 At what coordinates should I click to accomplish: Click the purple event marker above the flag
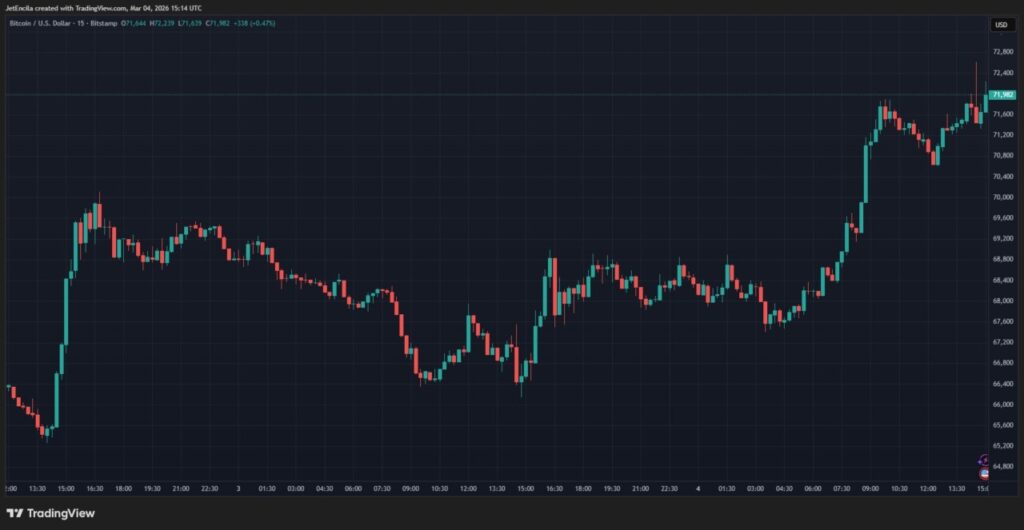tap(984, 459)
